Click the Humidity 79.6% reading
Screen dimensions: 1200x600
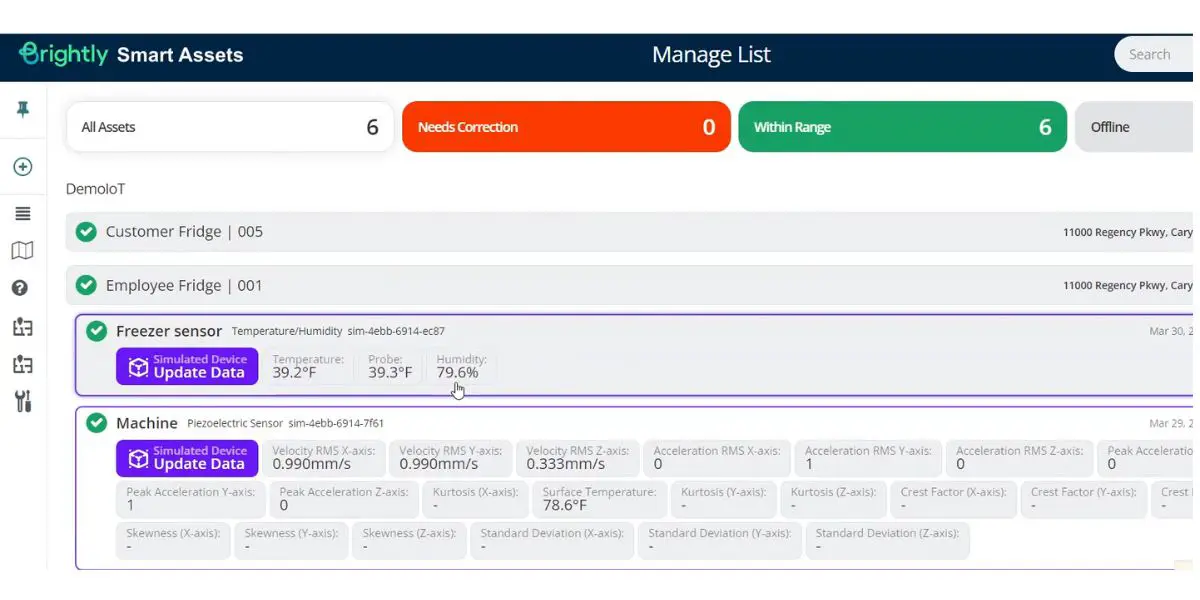[461, 366]
